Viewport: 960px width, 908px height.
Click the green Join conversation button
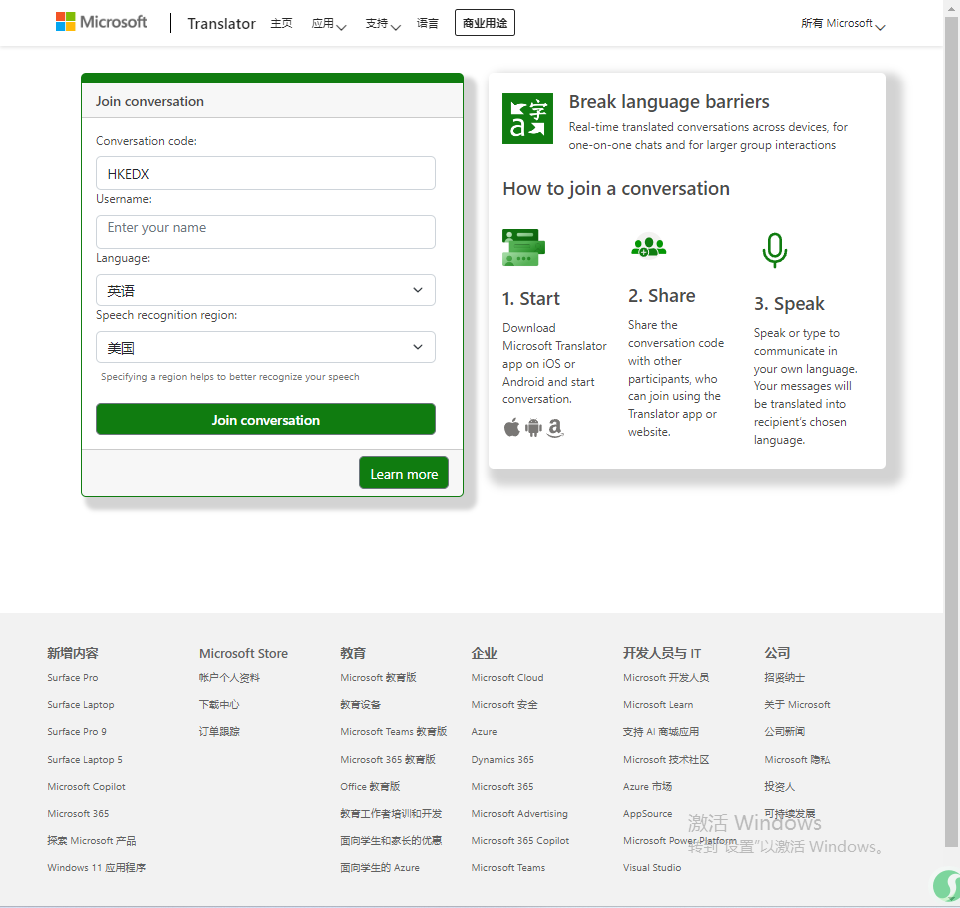(x=266, y=419)
